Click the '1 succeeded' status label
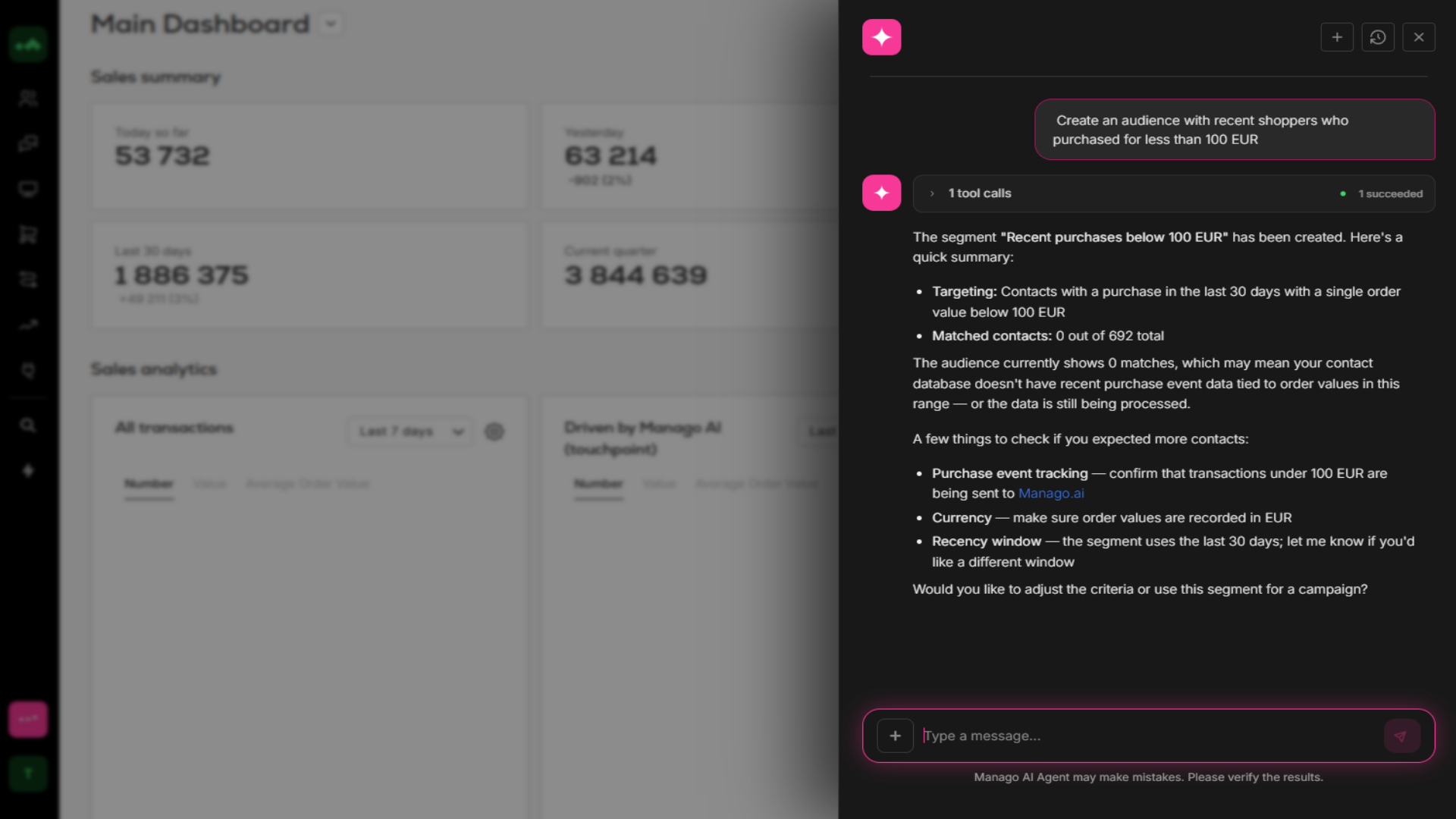 [1390, 193]
